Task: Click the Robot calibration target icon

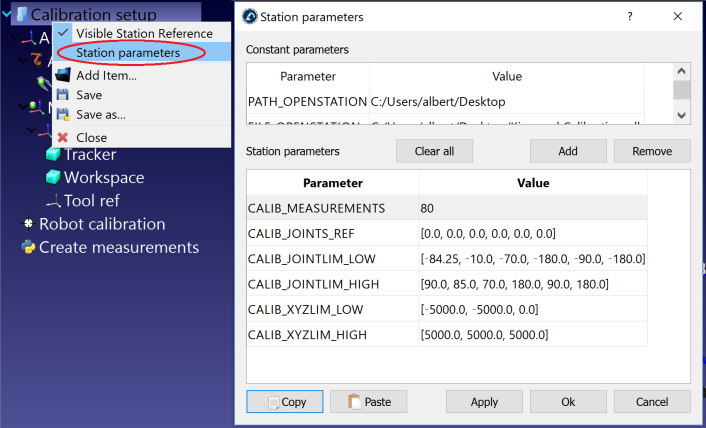Action: click(x=28, y=224)
